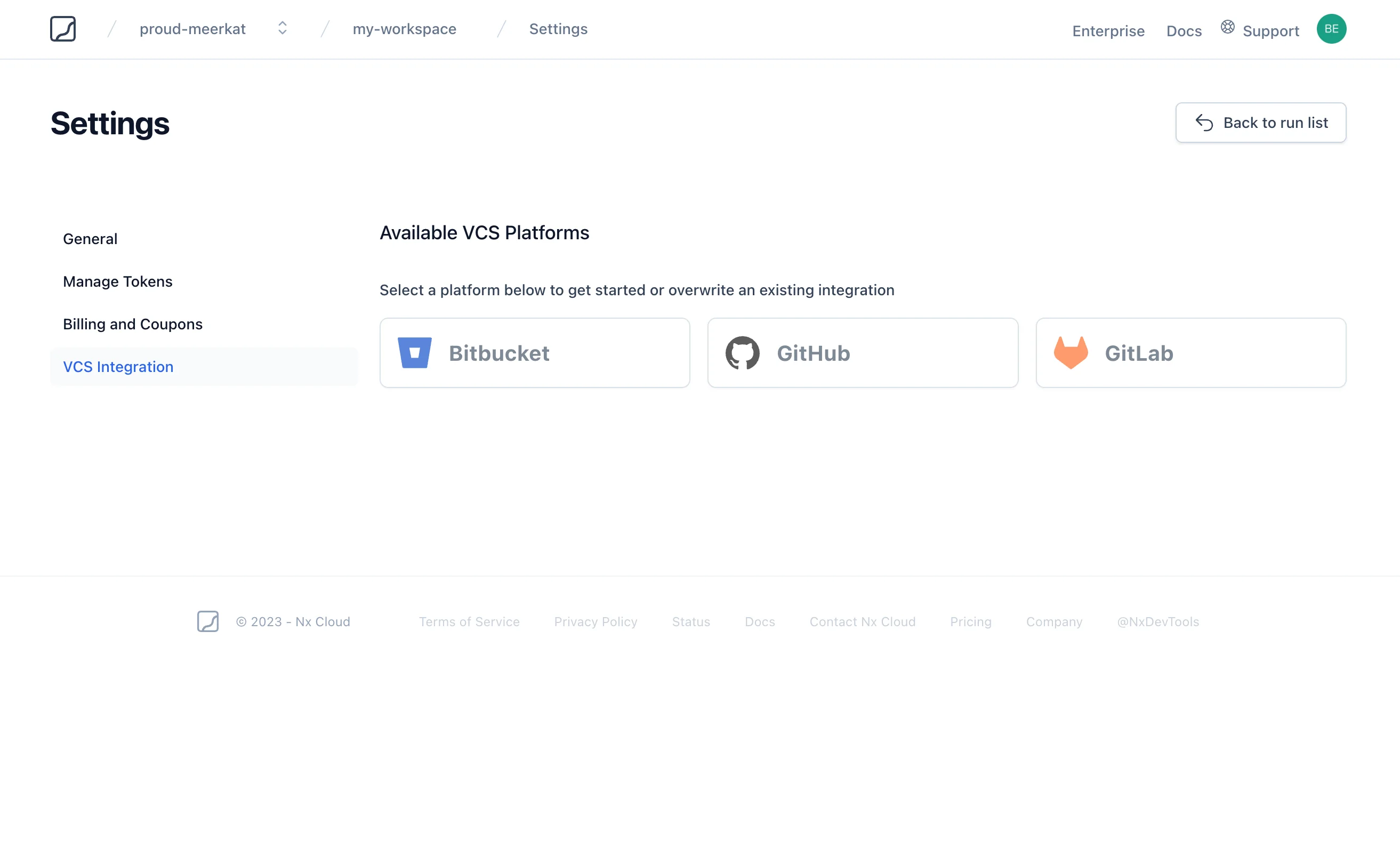Open the Manage Tokens section
Viewport: 1400px width, 842px height.
point(117,281)
